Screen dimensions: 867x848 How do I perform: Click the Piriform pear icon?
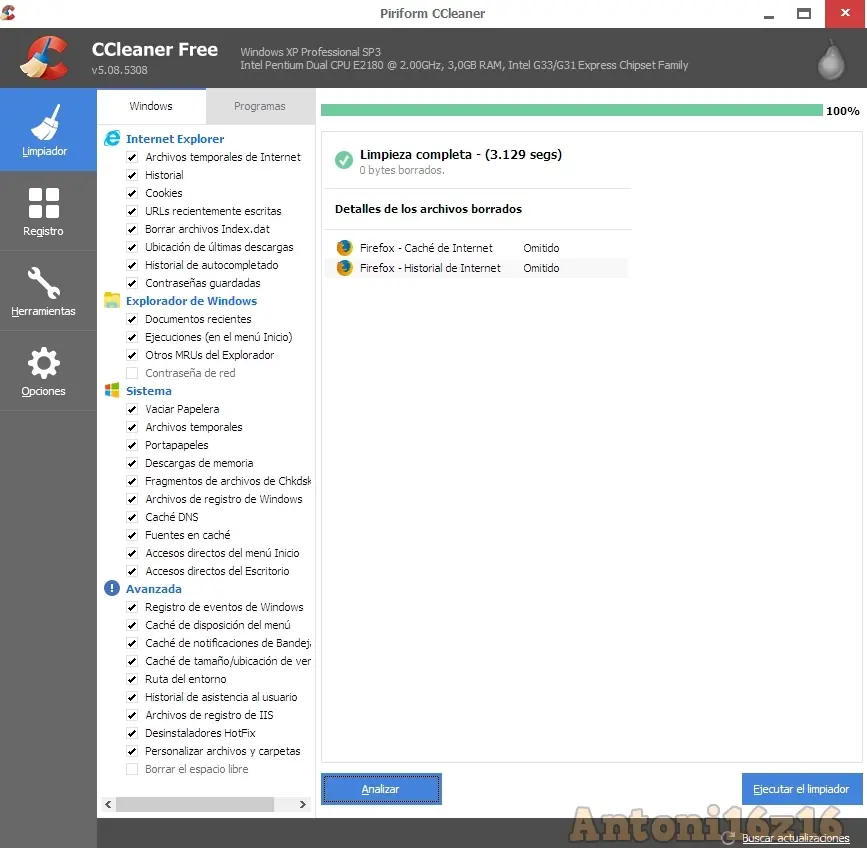pyautogui.click(x=831, y=60)
